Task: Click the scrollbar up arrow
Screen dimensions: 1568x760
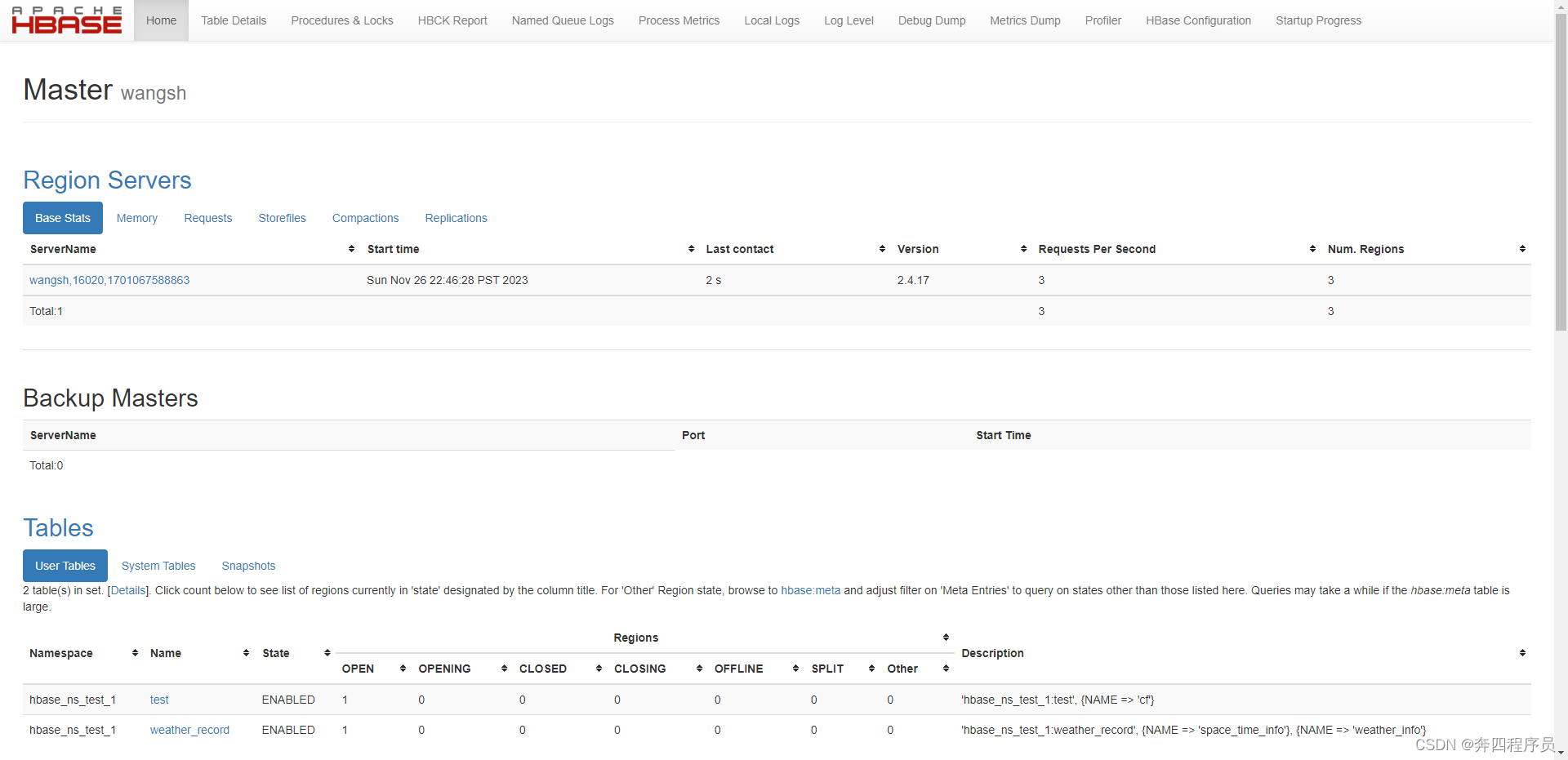Action: pos(1561,6)
